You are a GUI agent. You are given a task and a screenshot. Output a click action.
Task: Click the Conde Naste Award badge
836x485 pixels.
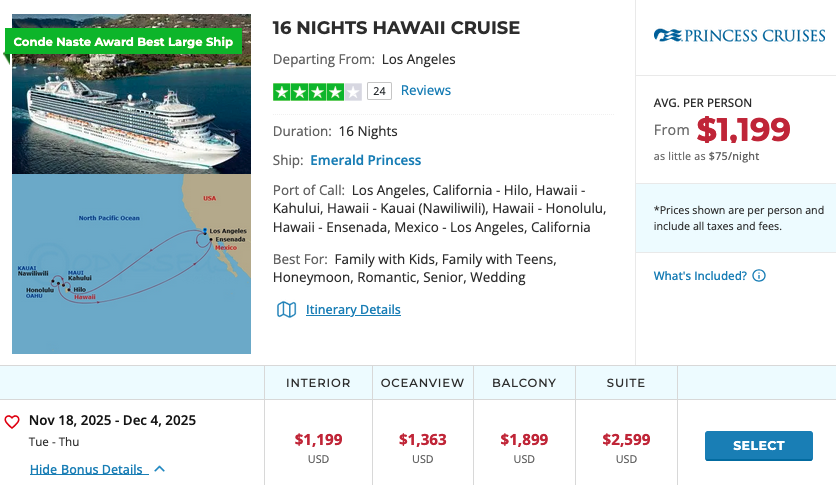(123, 42)
